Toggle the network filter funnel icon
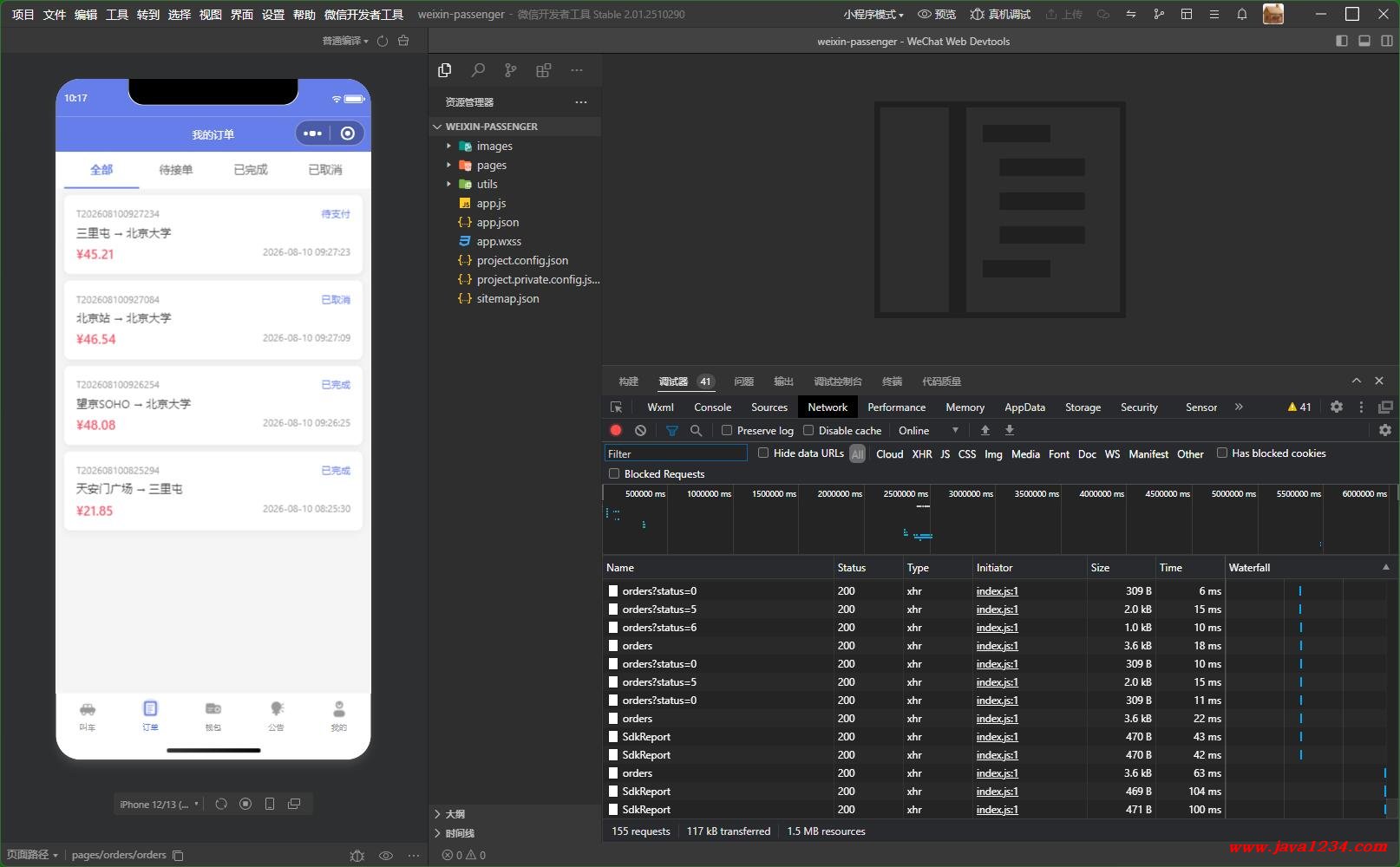 coord(671,430)
